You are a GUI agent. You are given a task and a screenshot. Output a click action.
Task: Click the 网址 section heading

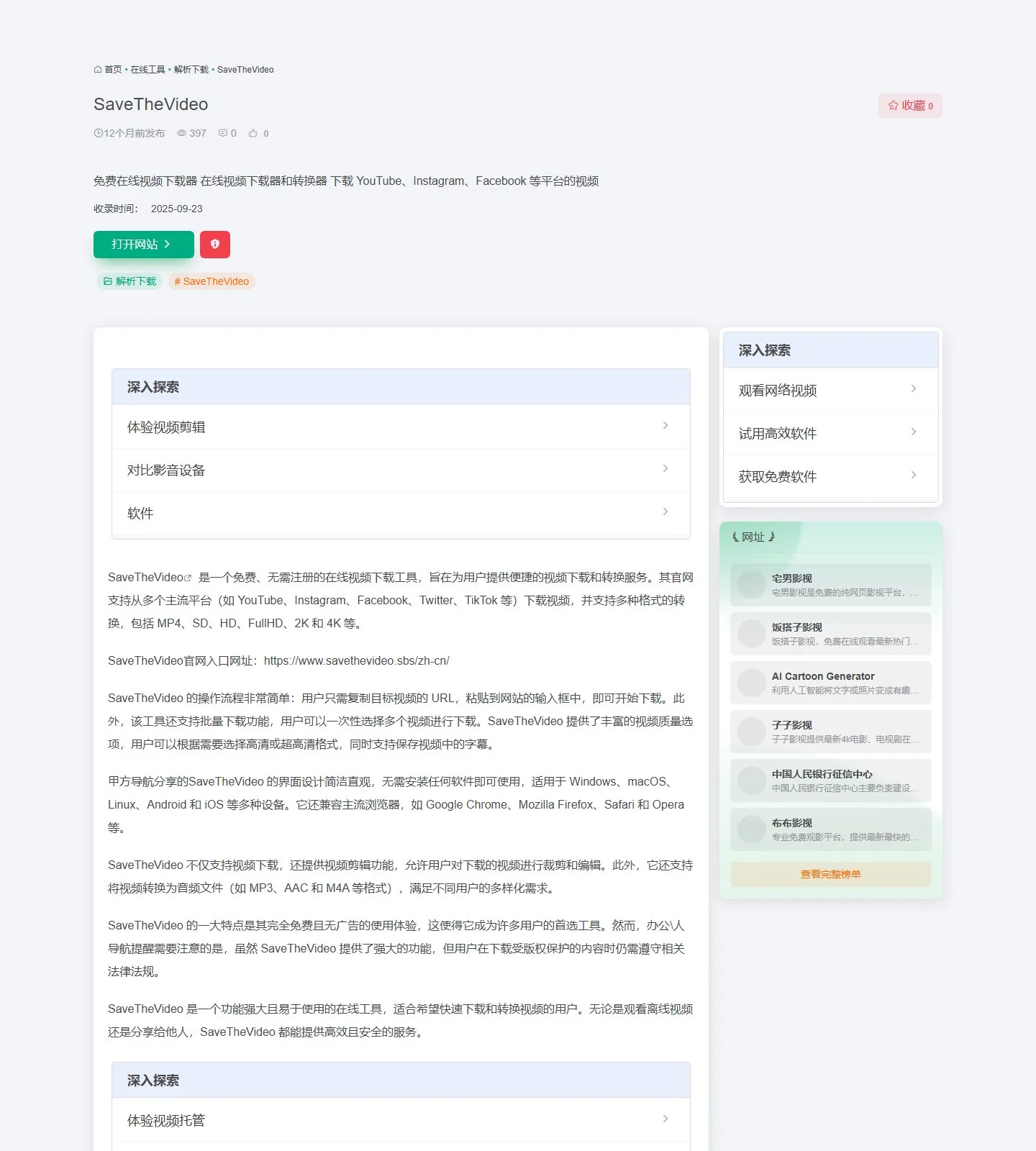coord(753,537)
